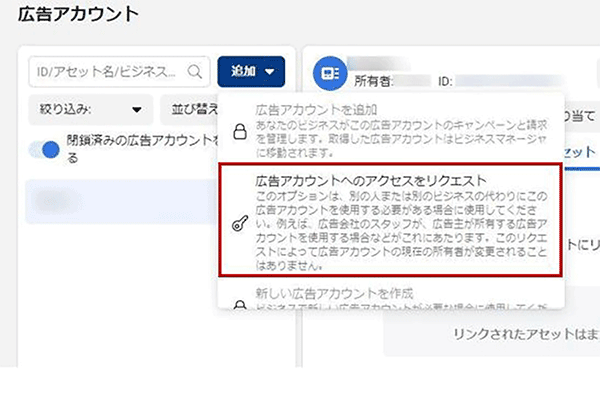This screenshot has width=600, height=399.
Task: Click the key icon for access request
Action: click(x=240, y=223)
